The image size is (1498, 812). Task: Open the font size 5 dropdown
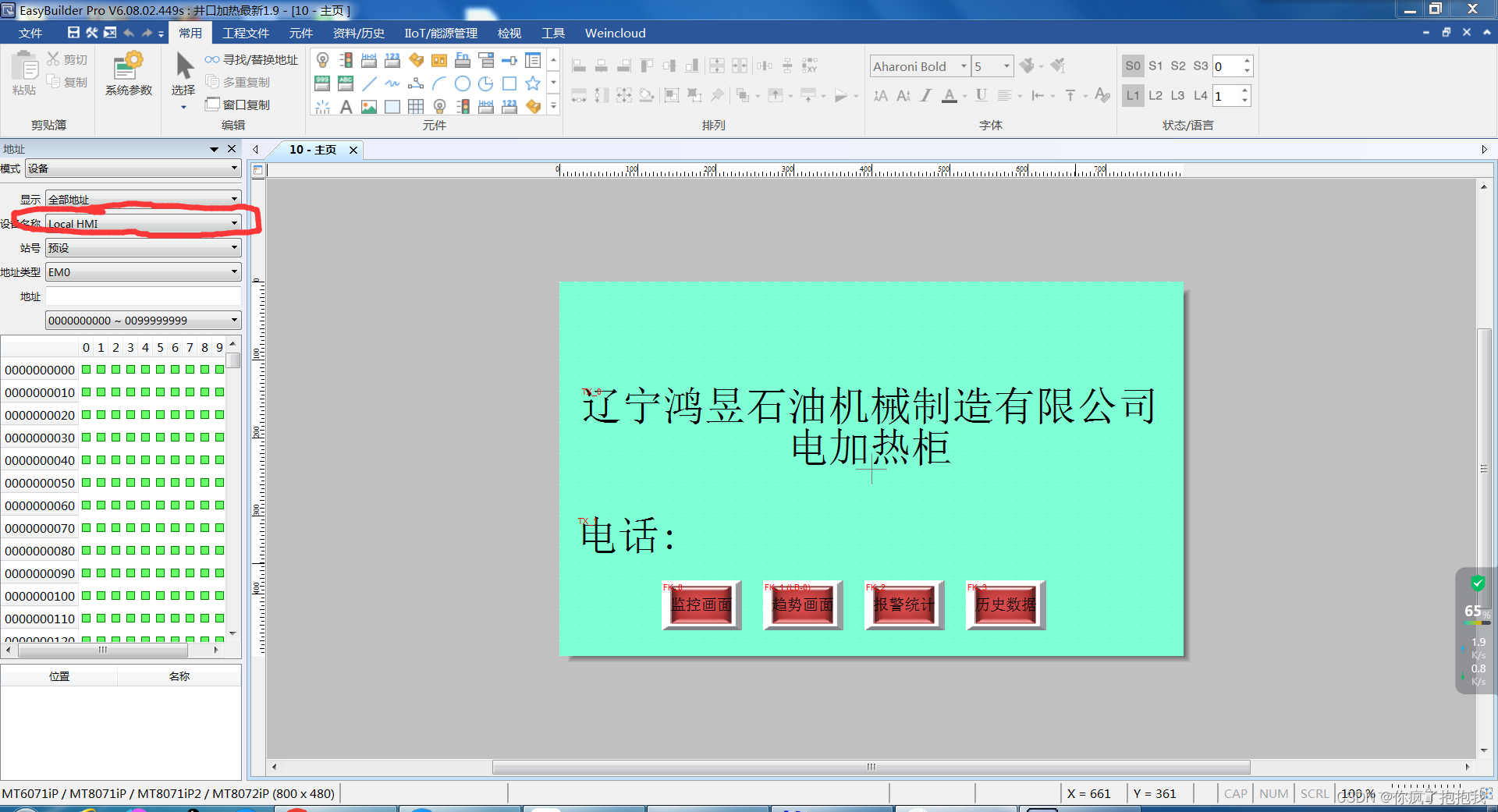1006,66
